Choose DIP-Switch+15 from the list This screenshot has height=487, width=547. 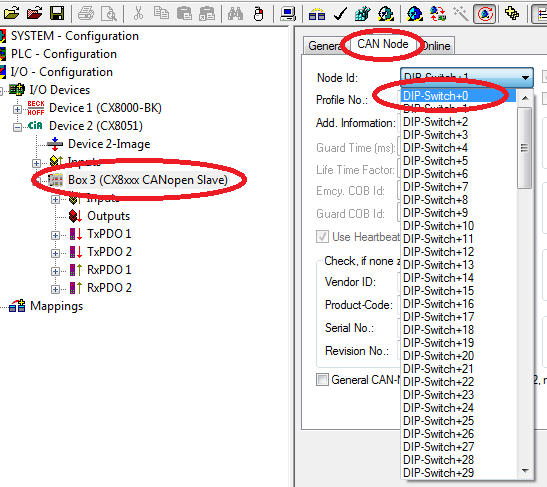[x=458, y=291]
